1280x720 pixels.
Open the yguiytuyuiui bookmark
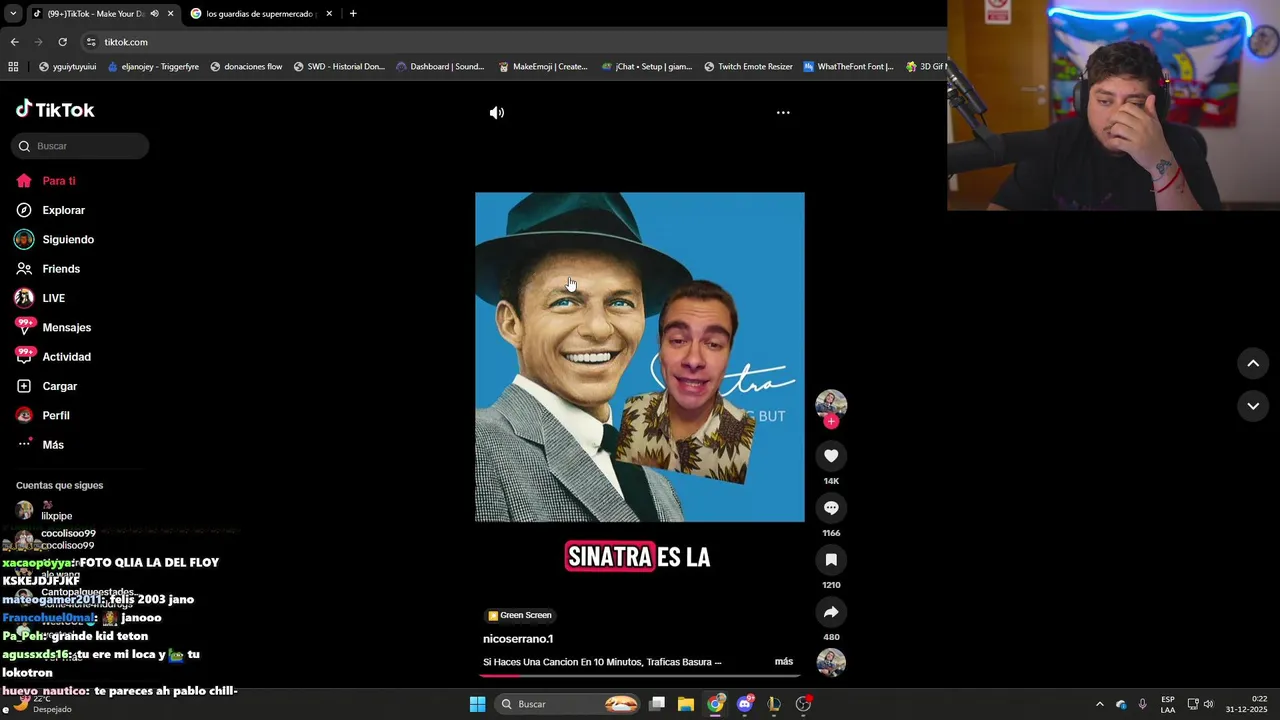tap(67, 67)
